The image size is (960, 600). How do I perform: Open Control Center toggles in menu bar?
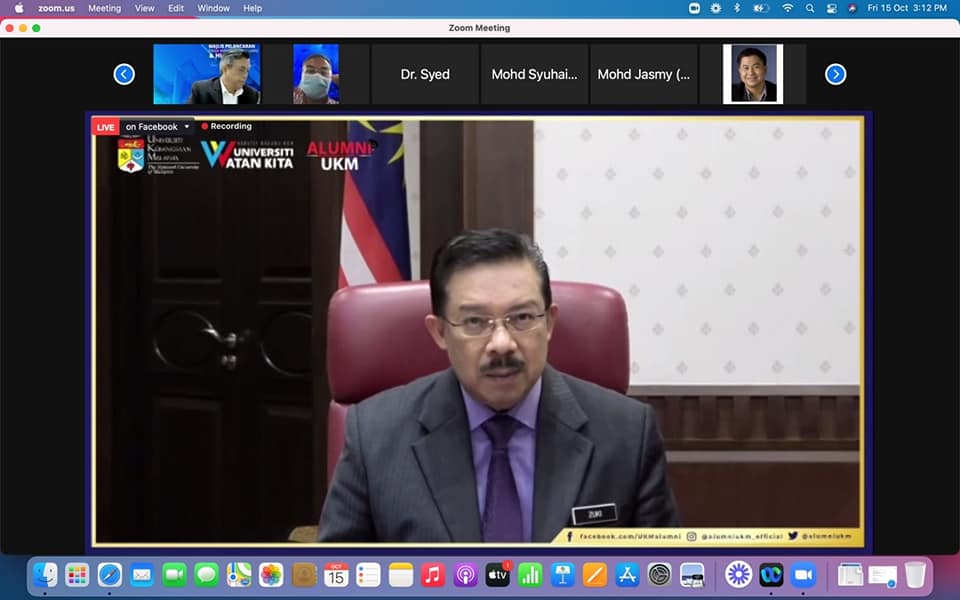[831, 8]
